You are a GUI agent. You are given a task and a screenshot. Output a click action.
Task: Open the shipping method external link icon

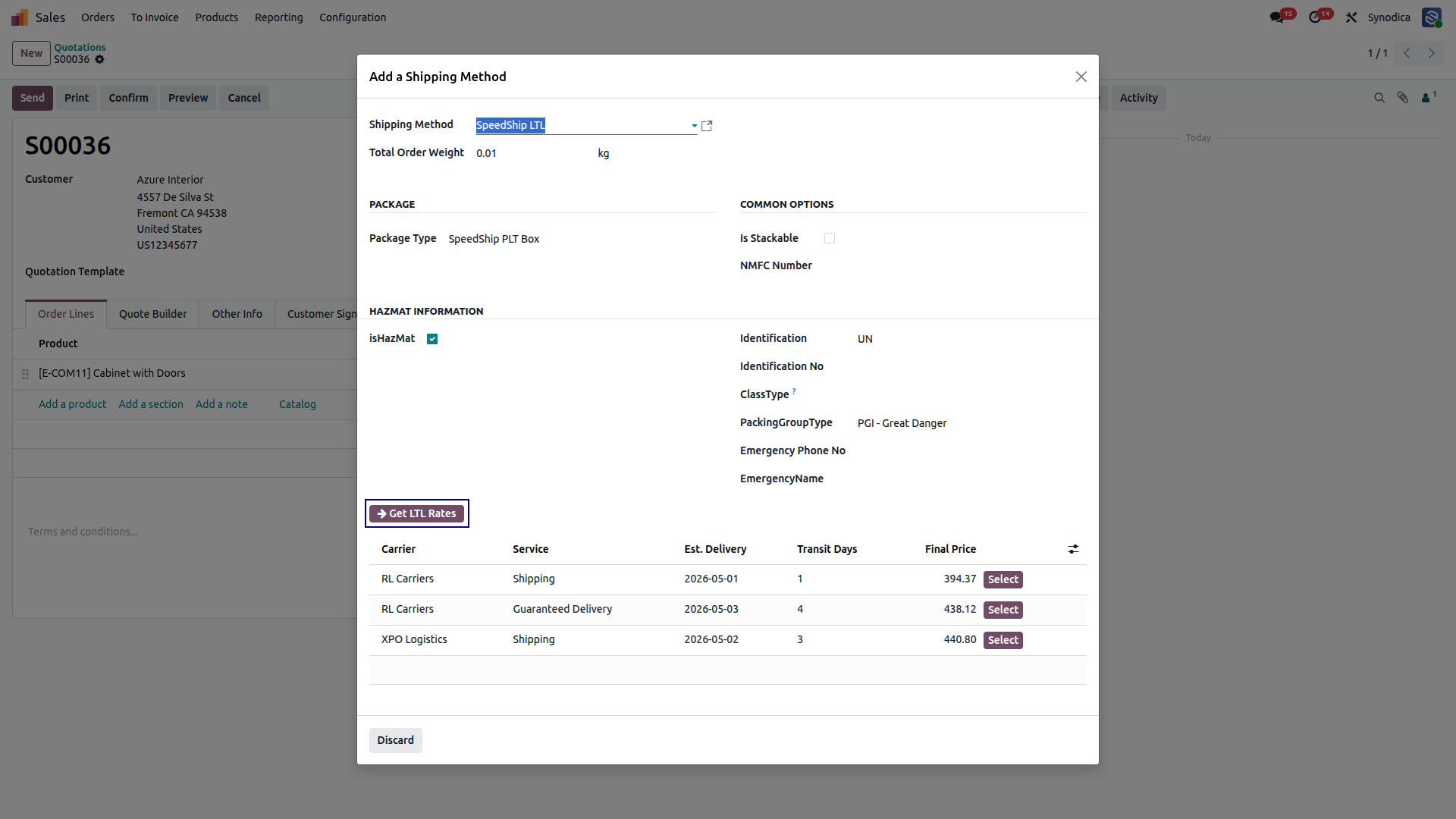click(707, 126)
